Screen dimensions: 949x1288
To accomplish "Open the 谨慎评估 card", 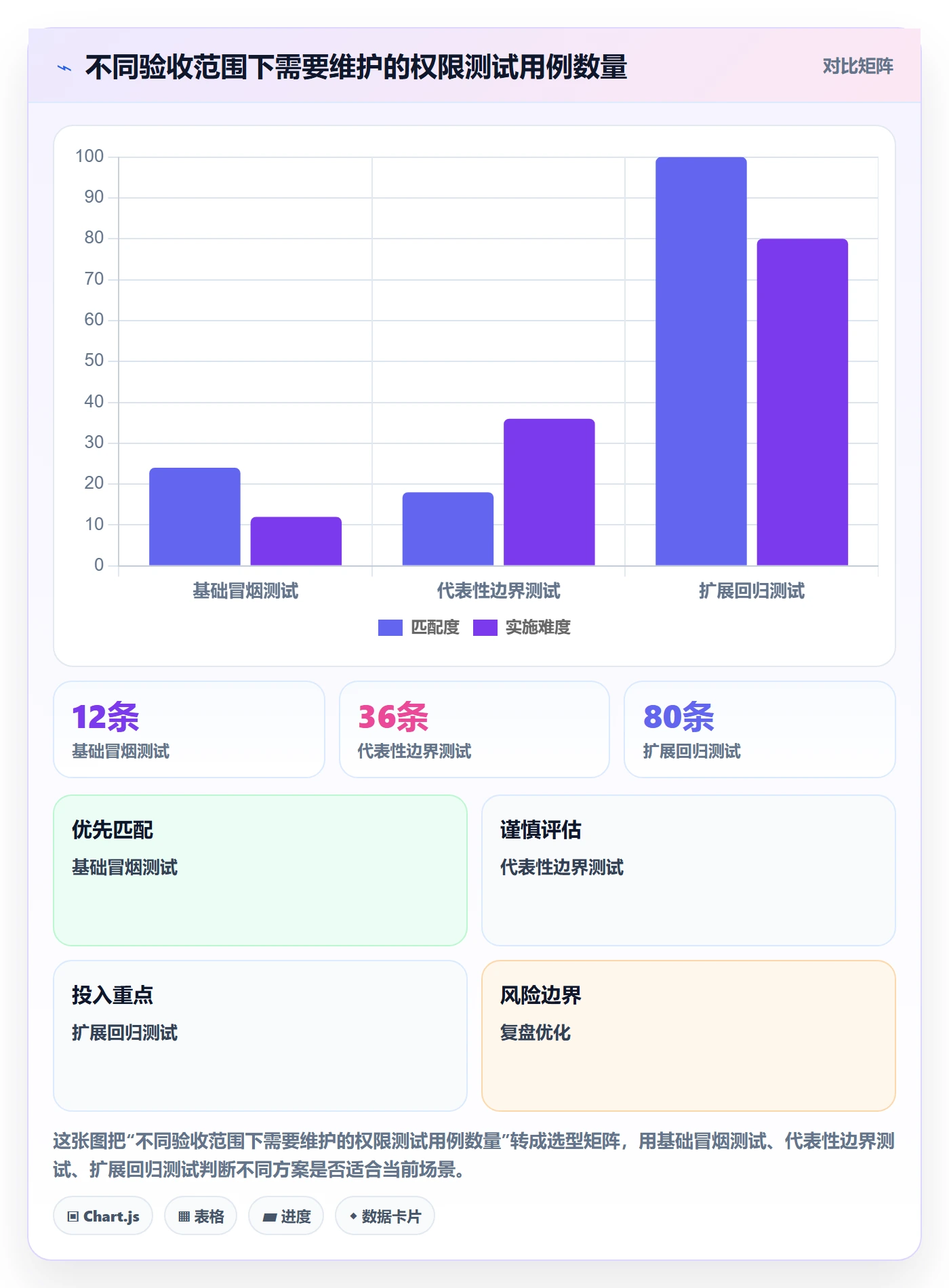I will click(x=689, y=870).
